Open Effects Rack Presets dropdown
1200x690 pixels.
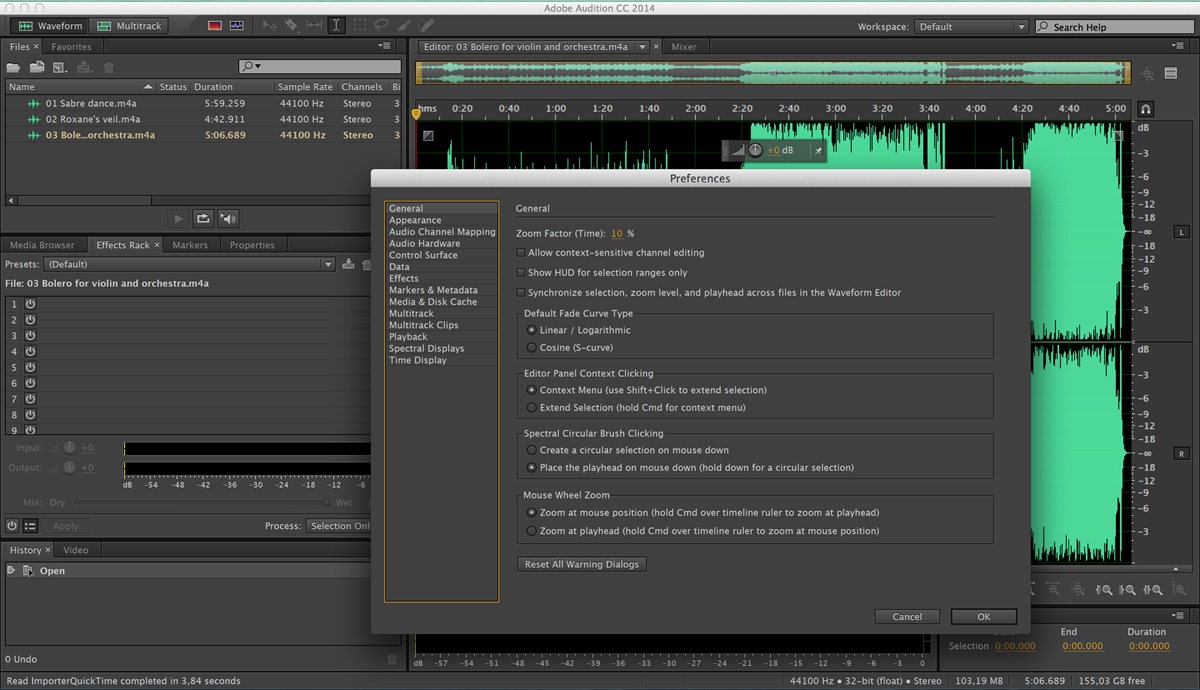tap(189, 264)
